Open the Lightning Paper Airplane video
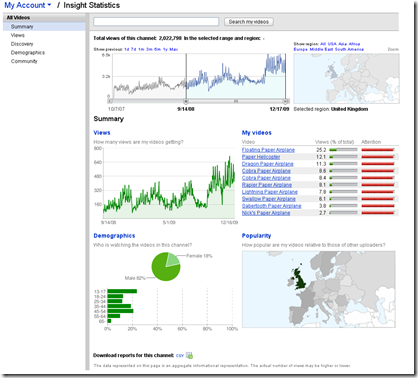 point(270,192)
